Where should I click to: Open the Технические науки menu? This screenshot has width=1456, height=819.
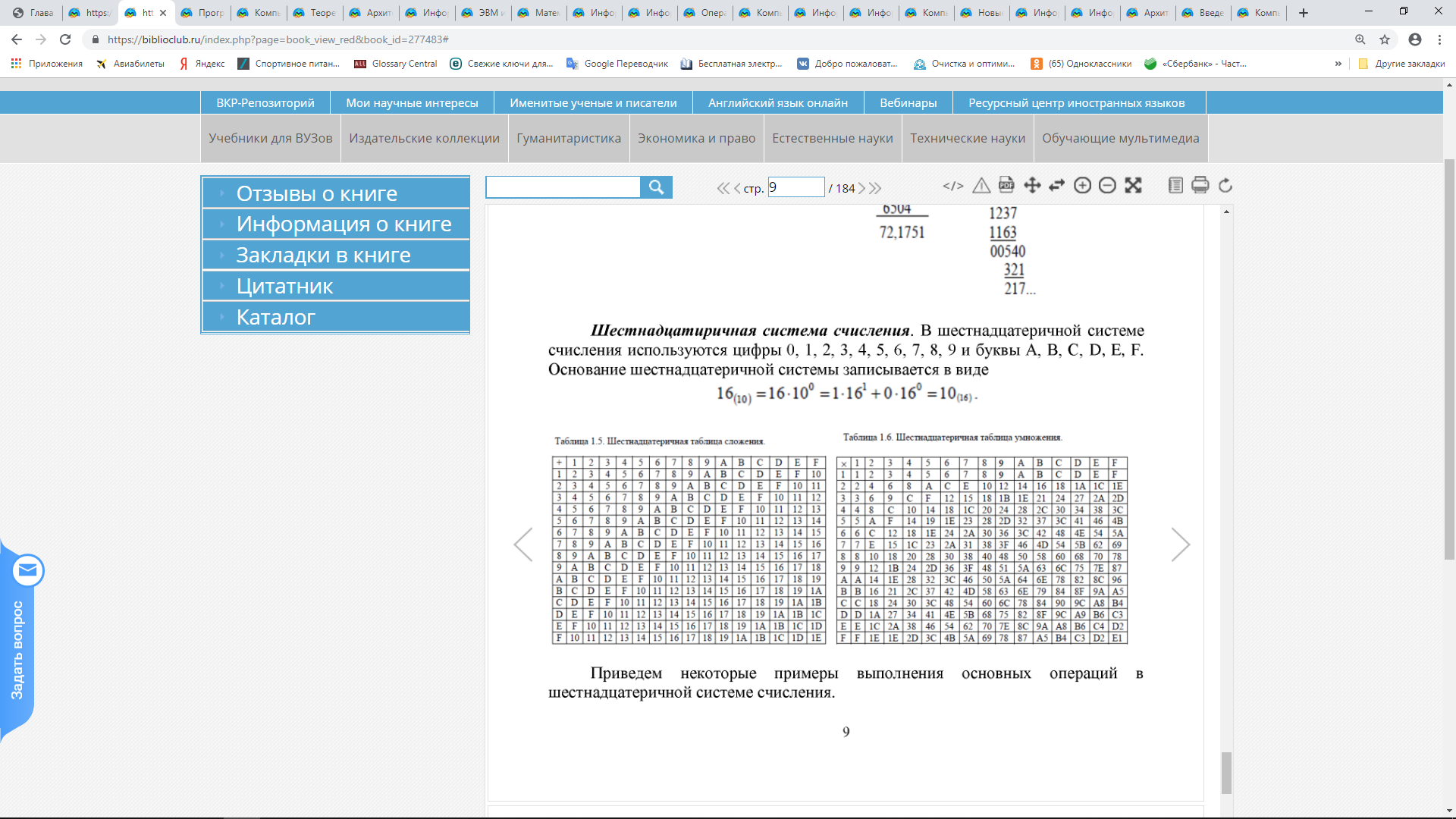(967, 138)
